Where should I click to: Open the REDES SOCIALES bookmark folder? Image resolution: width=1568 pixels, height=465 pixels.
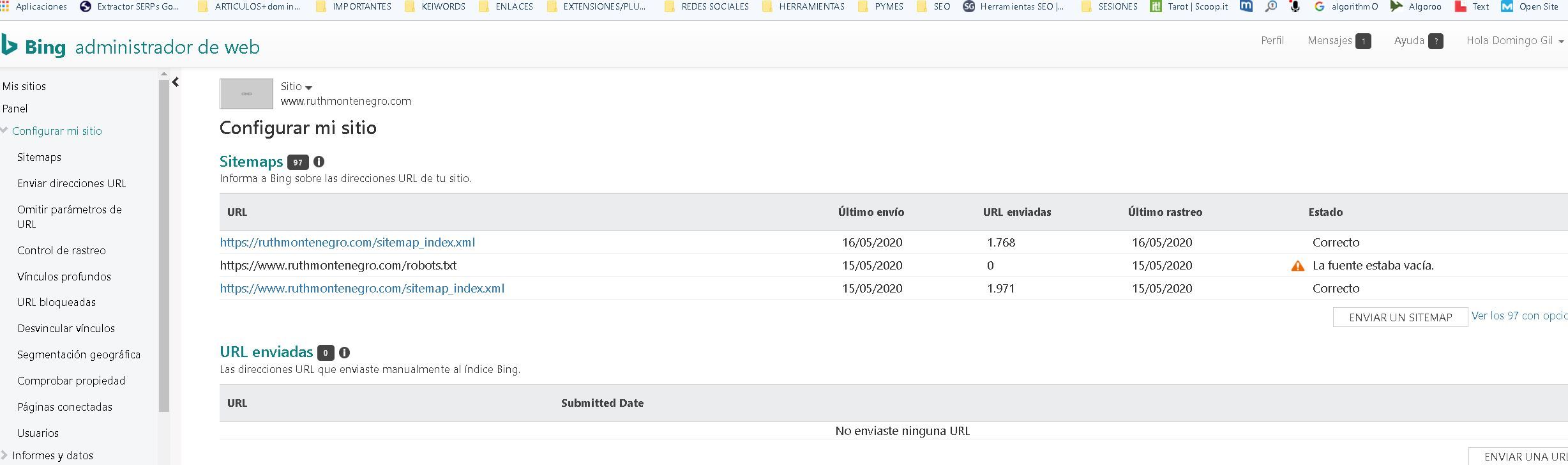pos(707,6)
